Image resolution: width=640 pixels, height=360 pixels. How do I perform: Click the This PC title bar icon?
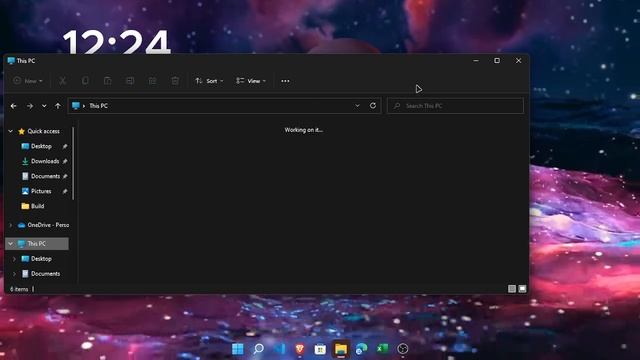11,60
